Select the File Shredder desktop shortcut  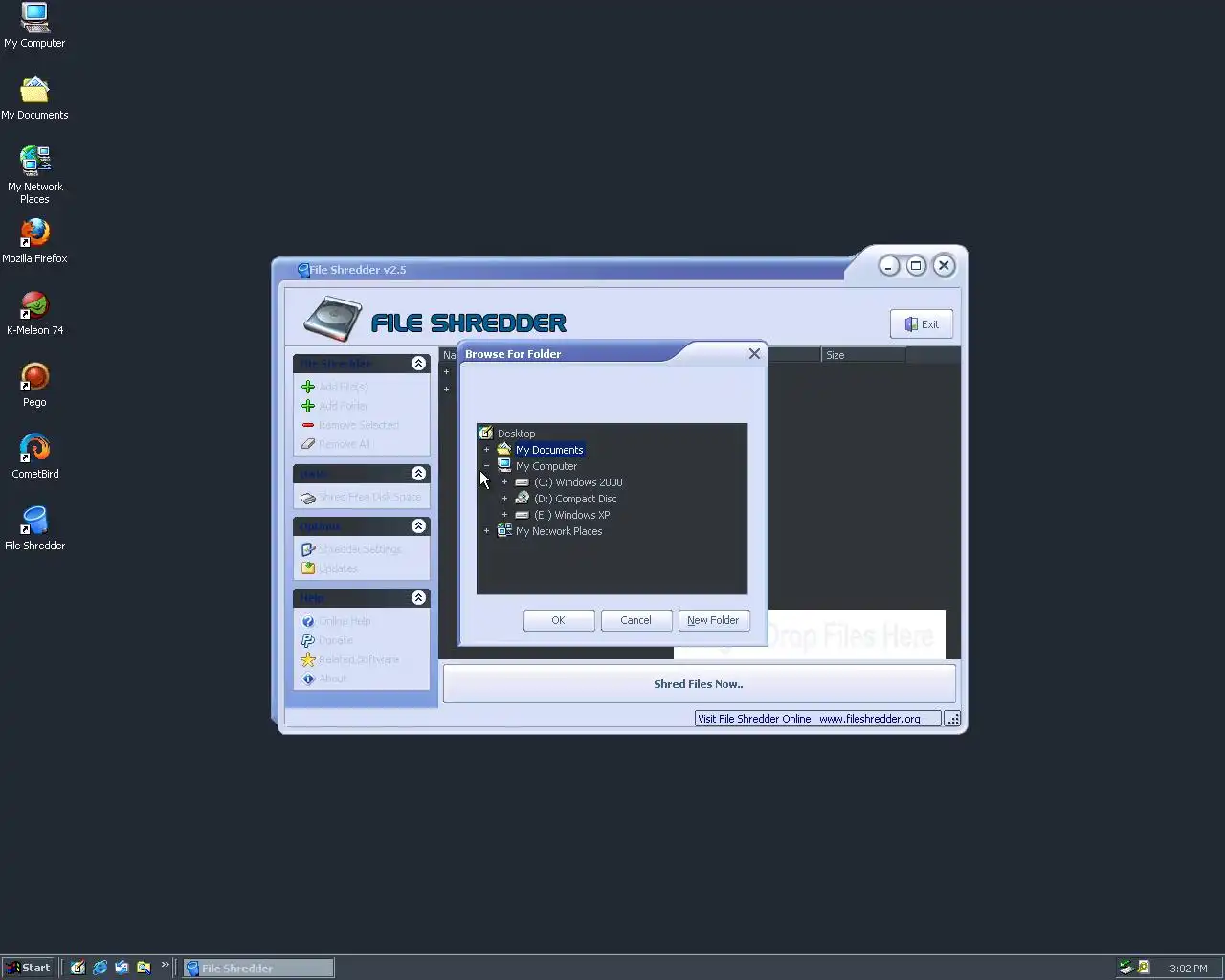pyautogui.click(x=34, y=528)
